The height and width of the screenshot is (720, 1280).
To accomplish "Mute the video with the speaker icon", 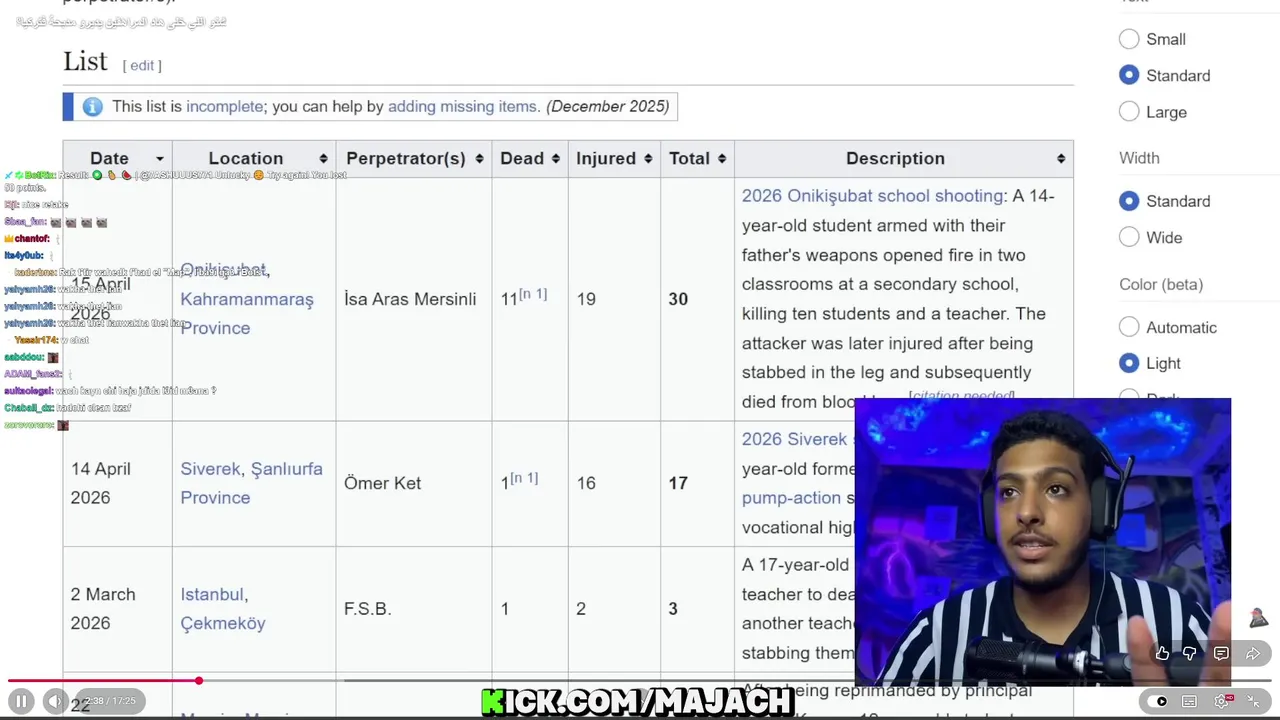I will (56, 702).
